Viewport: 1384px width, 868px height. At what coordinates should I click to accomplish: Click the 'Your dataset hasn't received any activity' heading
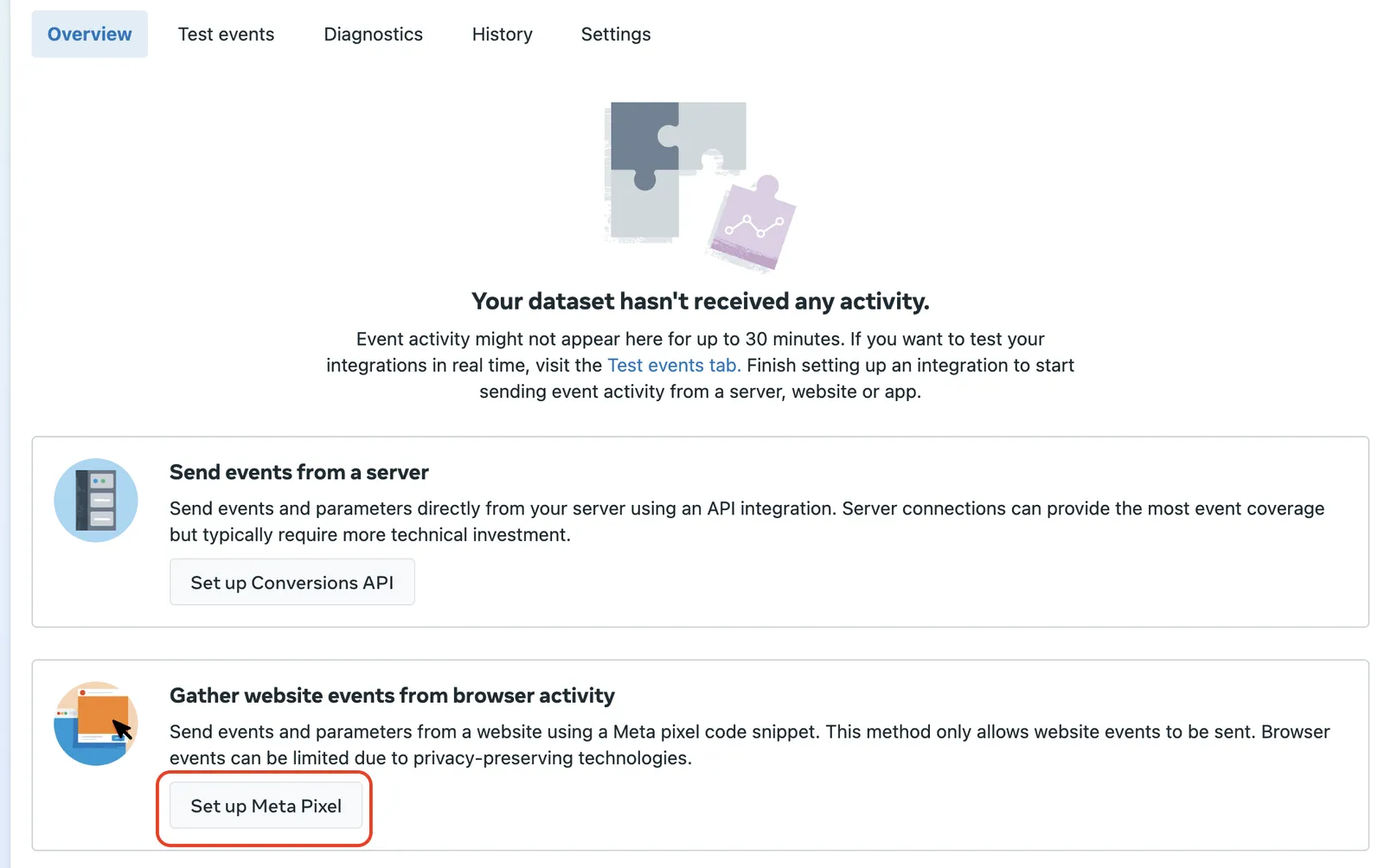tap(701, 301)
